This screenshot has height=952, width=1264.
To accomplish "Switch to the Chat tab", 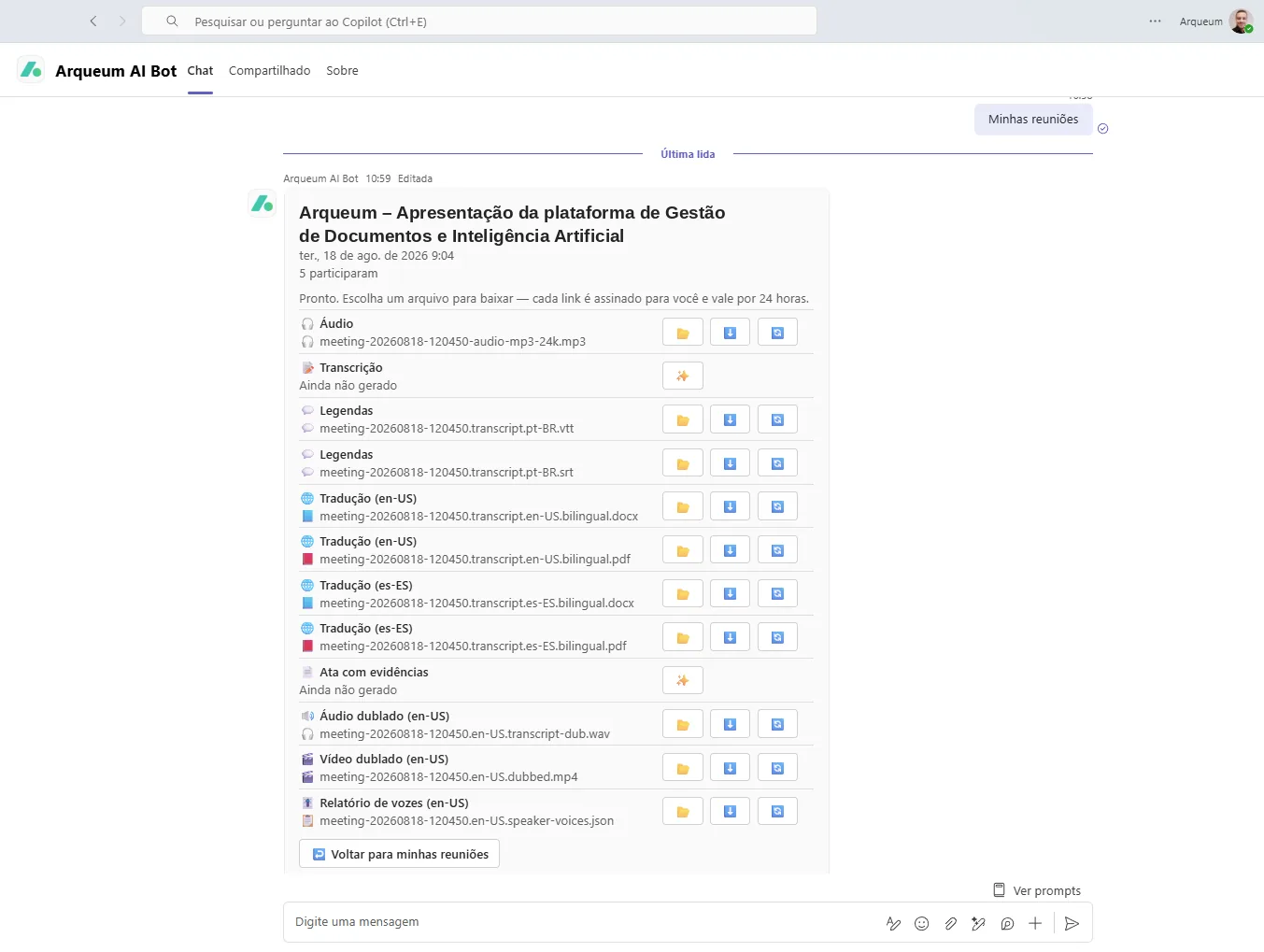I will [200, 70].
